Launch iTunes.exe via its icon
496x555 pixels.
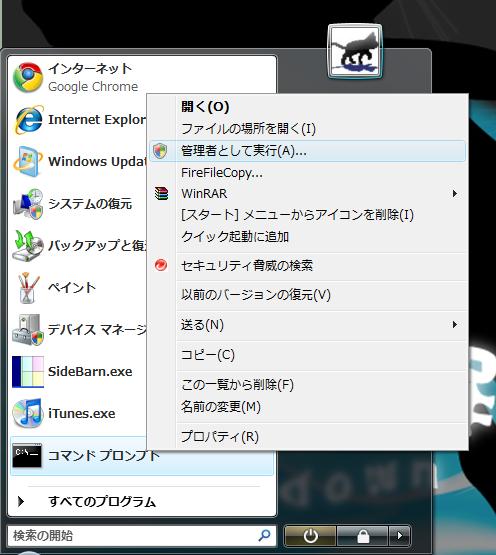(x=28, y=413)
